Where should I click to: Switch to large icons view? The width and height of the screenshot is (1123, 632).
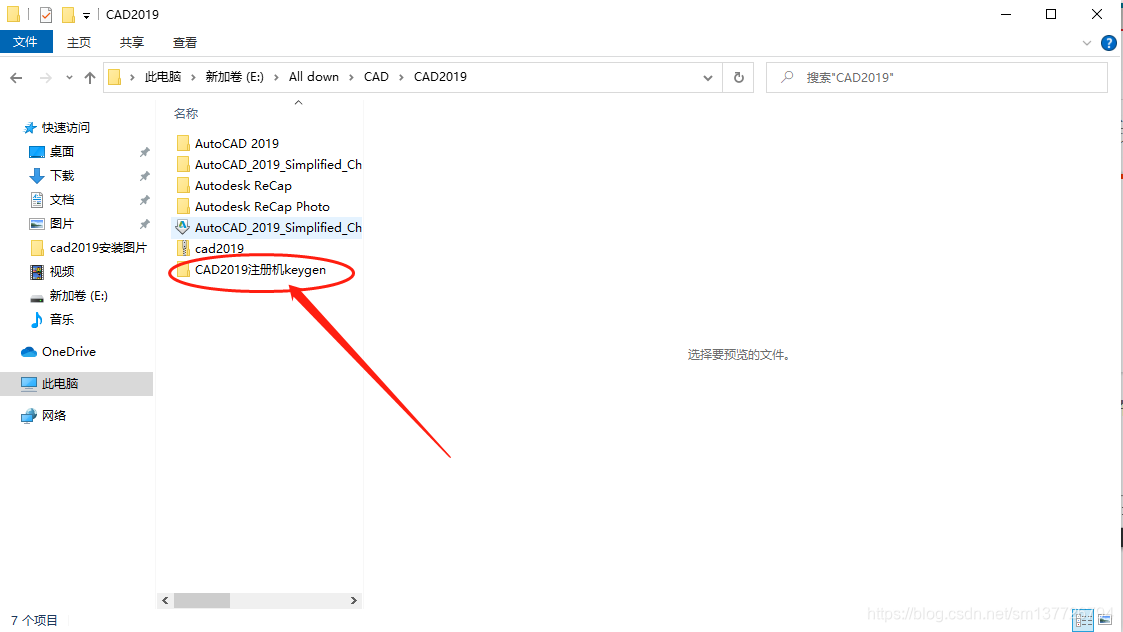[x=1104, y=620]
